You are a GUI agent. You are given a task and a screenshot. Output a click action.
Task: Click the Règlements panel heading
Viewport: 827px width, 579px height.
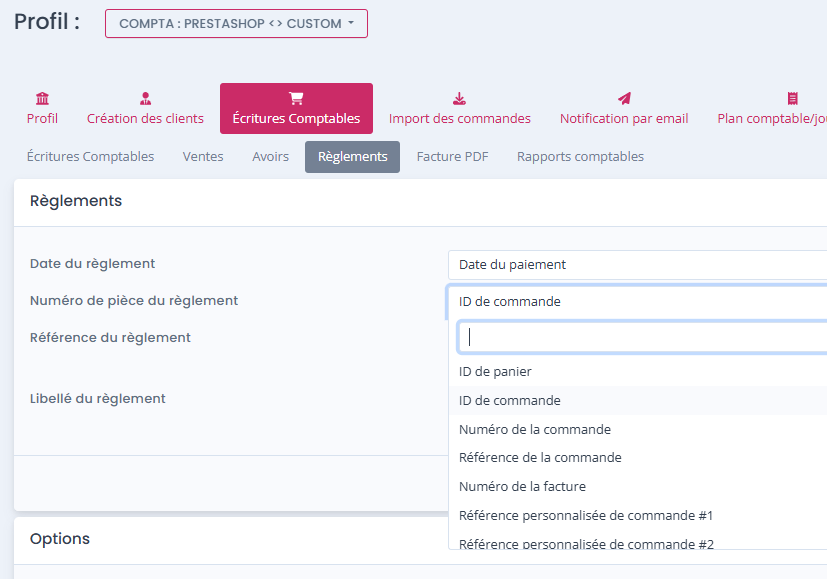[76, 201]
